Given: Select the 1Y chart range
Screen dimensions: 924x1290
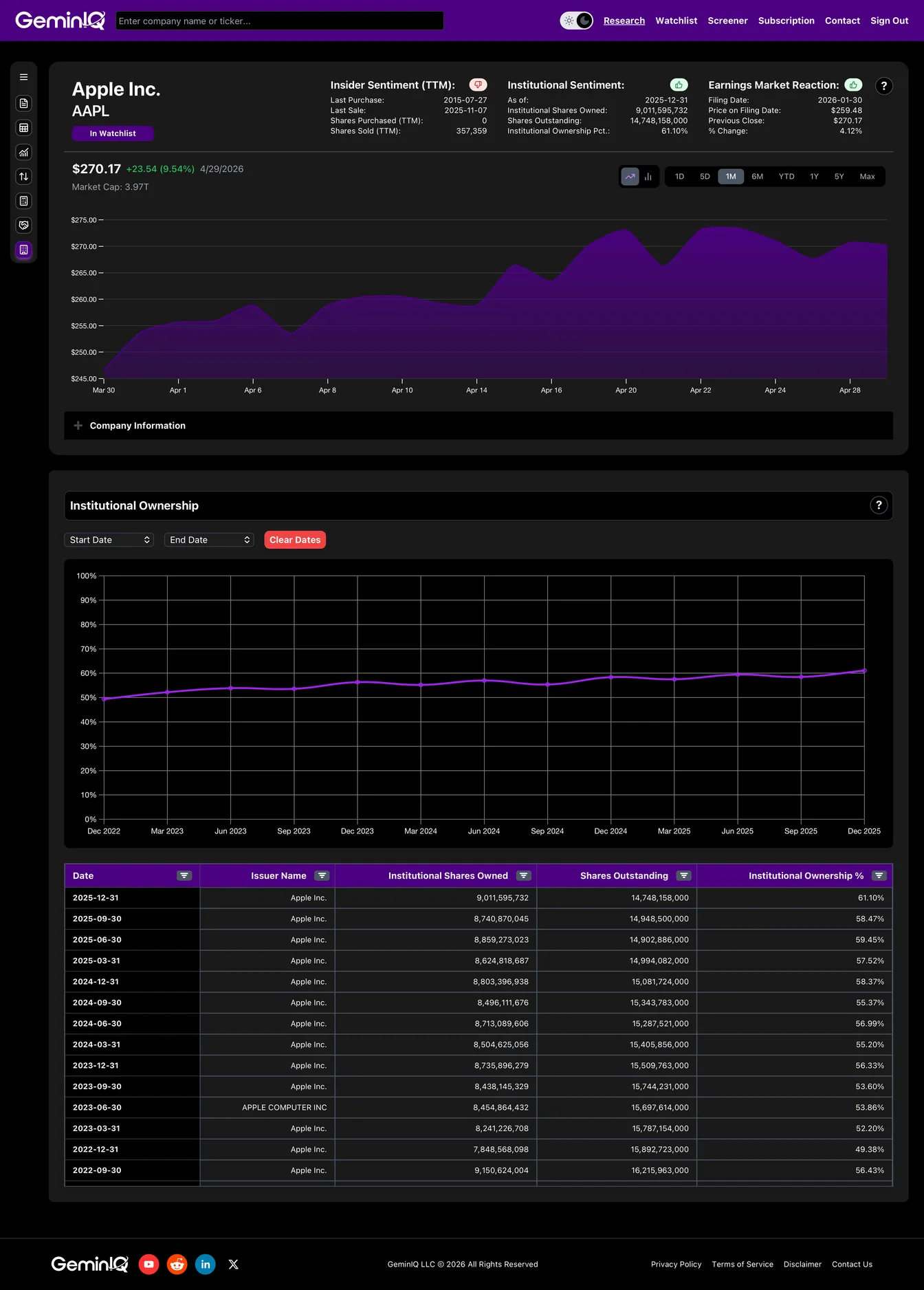Looking at the screenshot, I should coord(814,177).
